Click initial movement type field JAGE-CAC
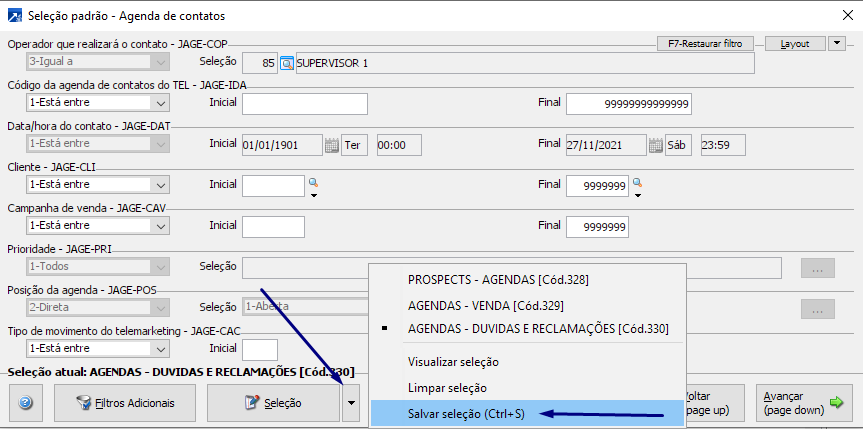Screen dimensions: 863x429 260,350
